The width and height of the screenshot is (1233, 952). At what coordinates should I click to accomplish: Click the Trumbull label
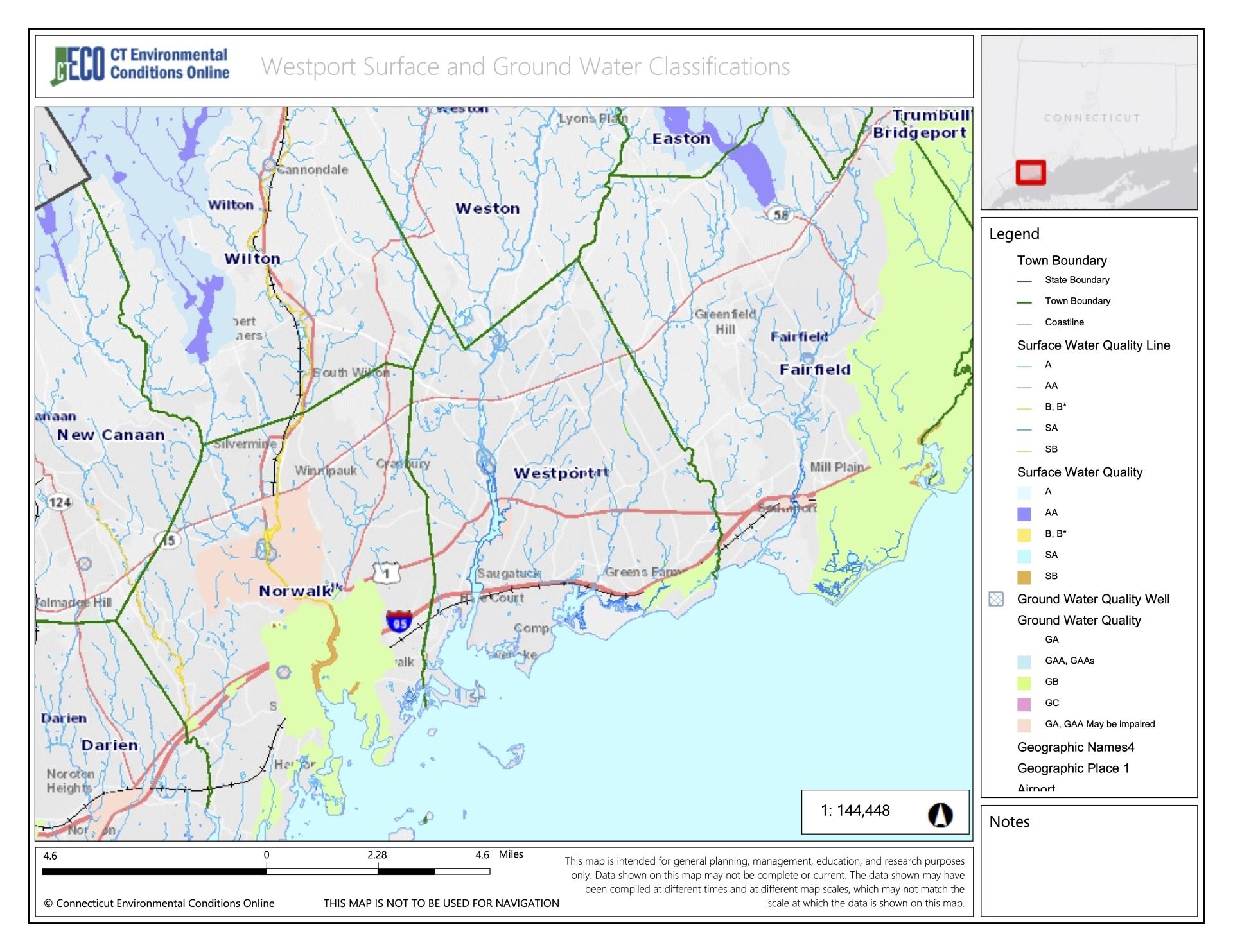(932, 116)
